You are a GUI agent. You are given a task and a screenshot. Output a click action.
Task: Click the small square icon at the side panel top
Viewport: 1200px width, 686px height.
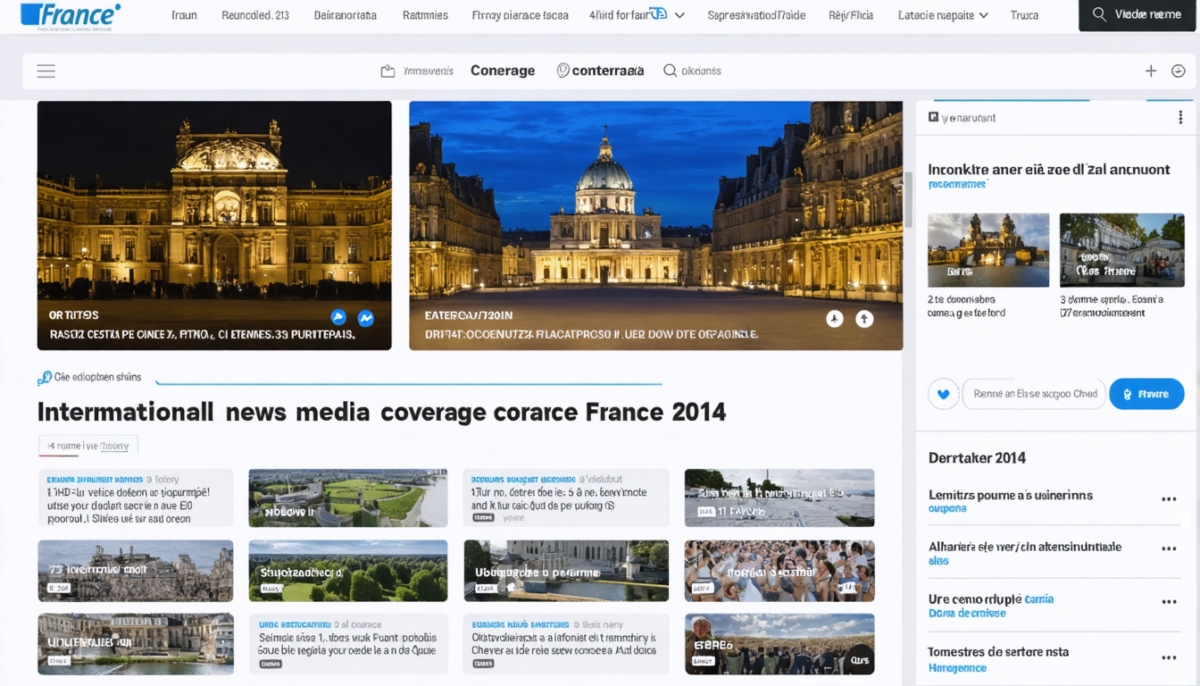933,118
